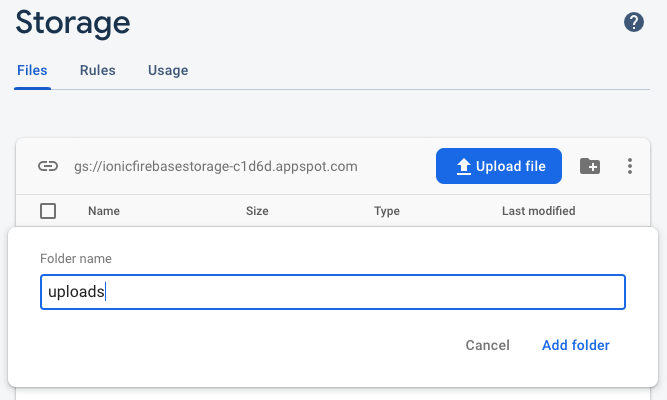Cancel the new folder dialog
Screen dimensions: 667x400
tap(487, 345)
